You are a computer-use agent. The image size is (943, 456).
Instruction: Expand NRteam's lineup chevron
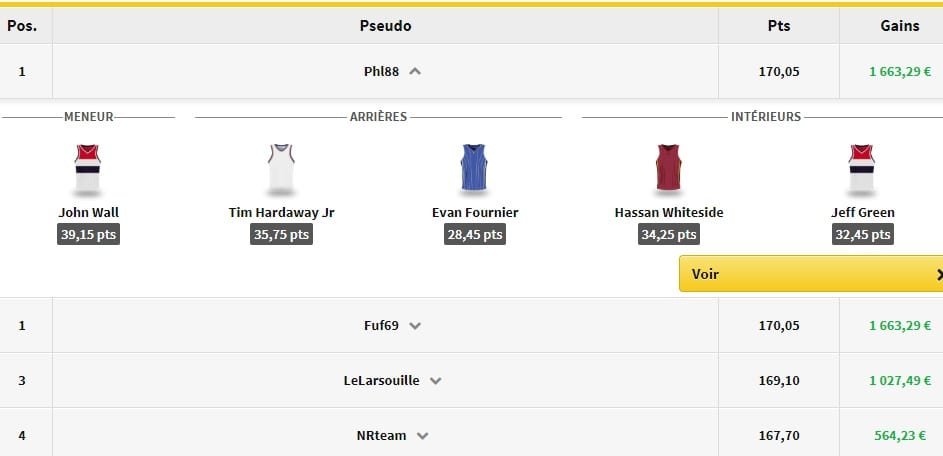click(422, 436)
